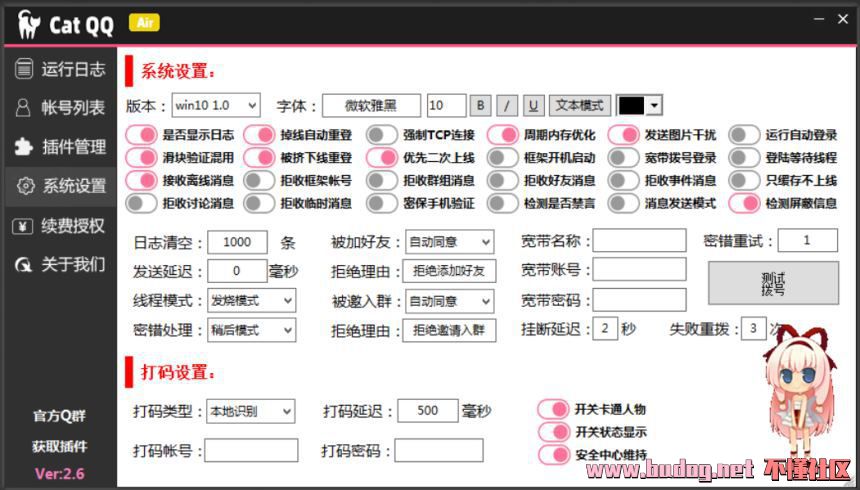Click the 打码延迟 field 500

point(428,410)
